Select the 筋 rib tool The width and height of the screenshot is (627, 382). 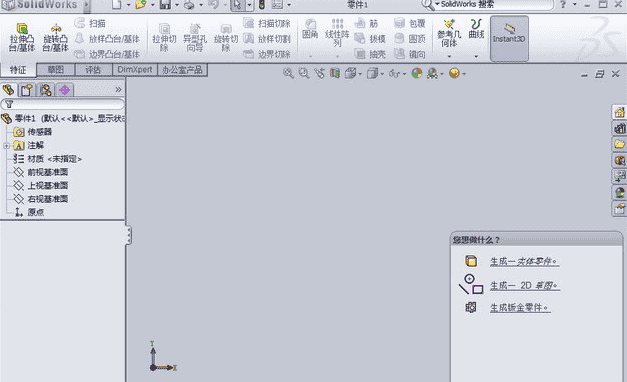tap(367, 23)
